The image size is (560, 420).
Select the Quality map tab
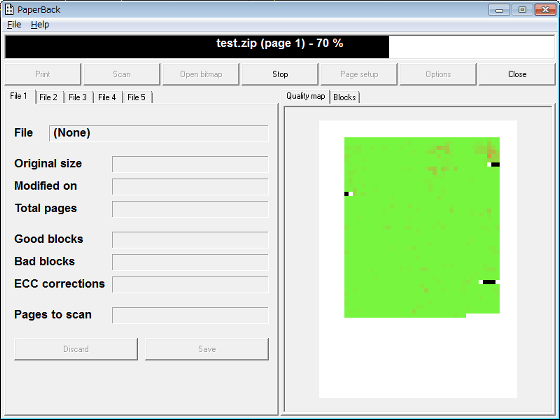[x=306, y=96]
